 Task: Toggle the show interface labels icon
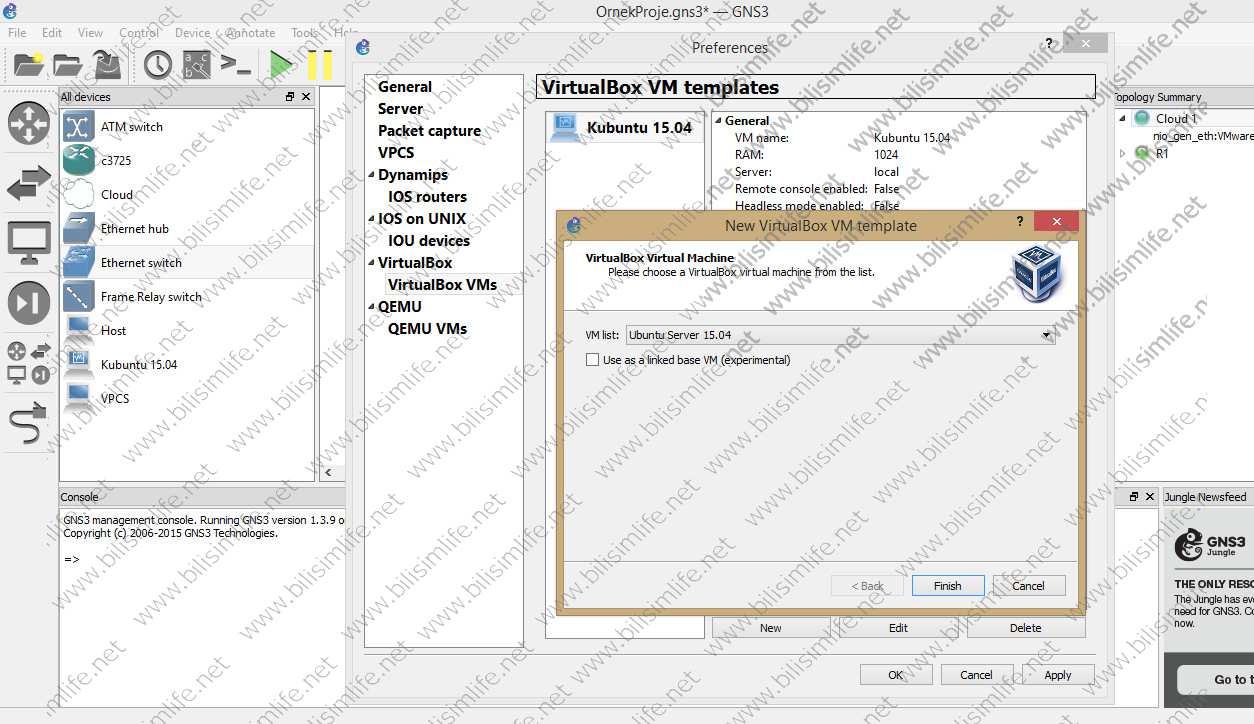pyautogui.click(x=197, y=65)
